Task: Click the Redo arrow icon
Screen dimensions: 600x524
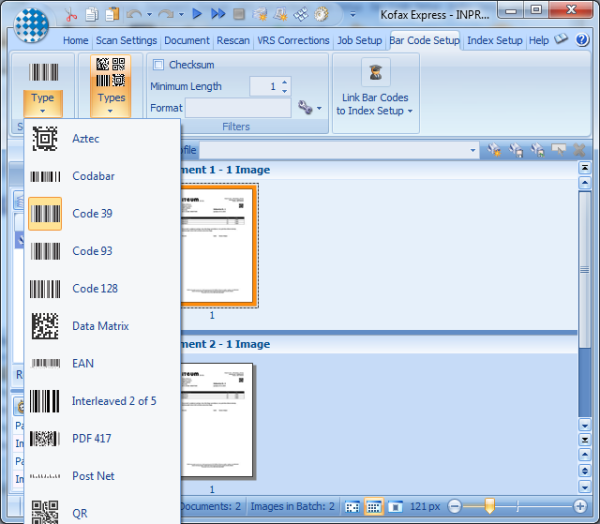Action: click(x=166, y=15)
